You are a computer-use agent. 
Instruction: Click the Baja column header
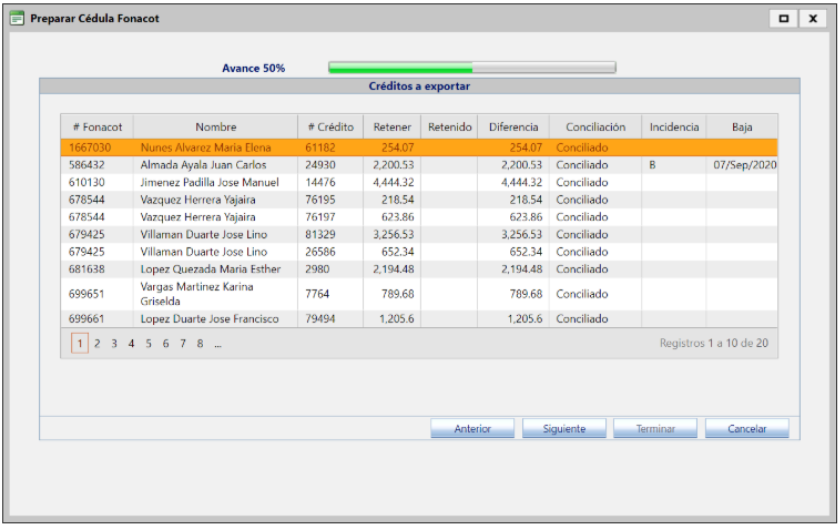pos(742,127)
